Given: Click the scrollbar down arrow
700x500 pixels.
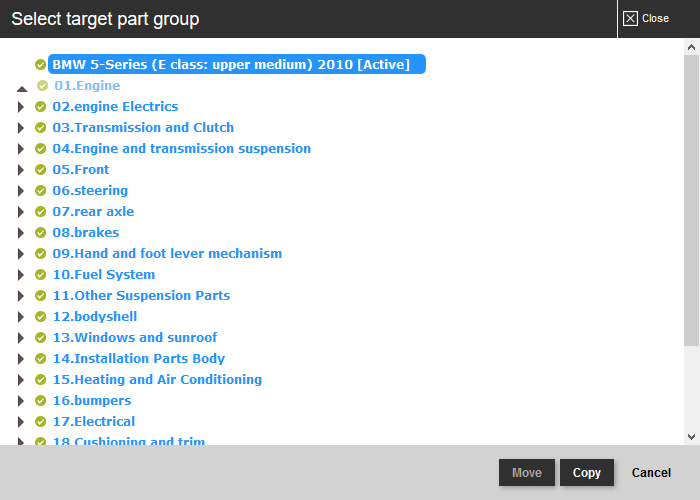Looking at the screenshot, I should (692, 437).
